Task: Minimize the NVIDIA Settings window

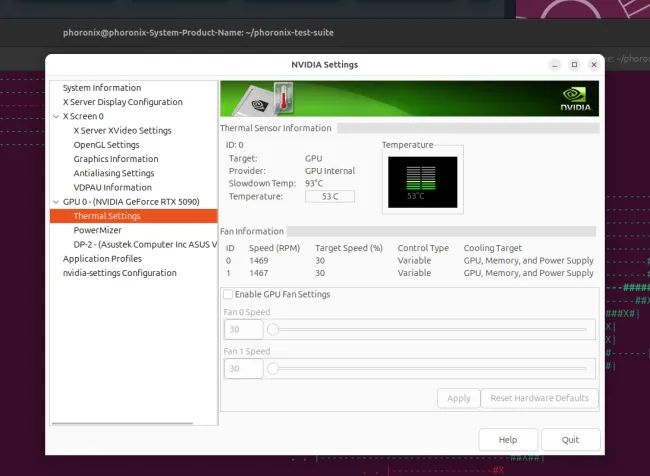Action: (x=553, y=65)
